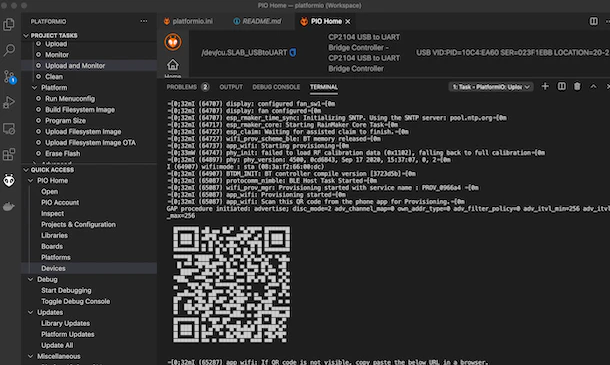Run the Upload and Monitor task
The width and height of the screenshot is (610, 365).
[75, 66]
